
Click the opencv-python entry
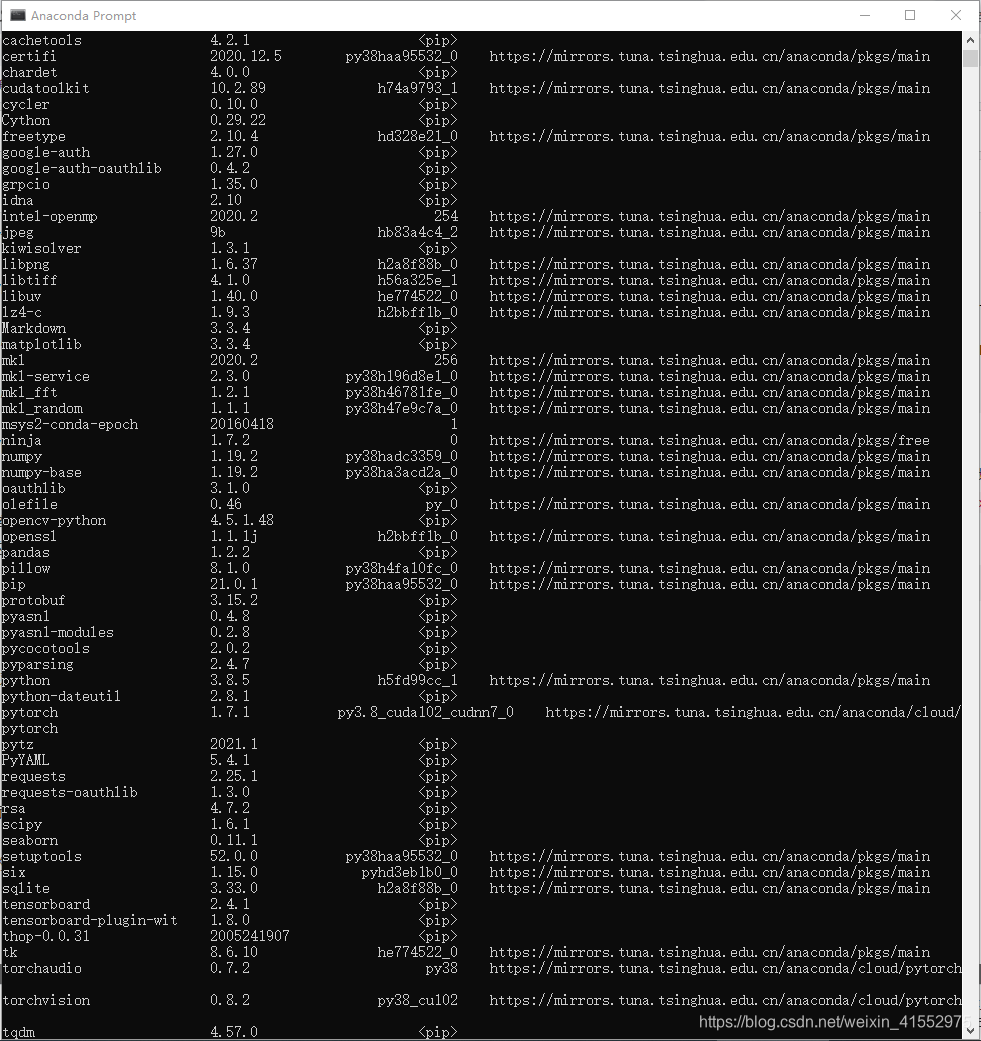click(137, 520)
